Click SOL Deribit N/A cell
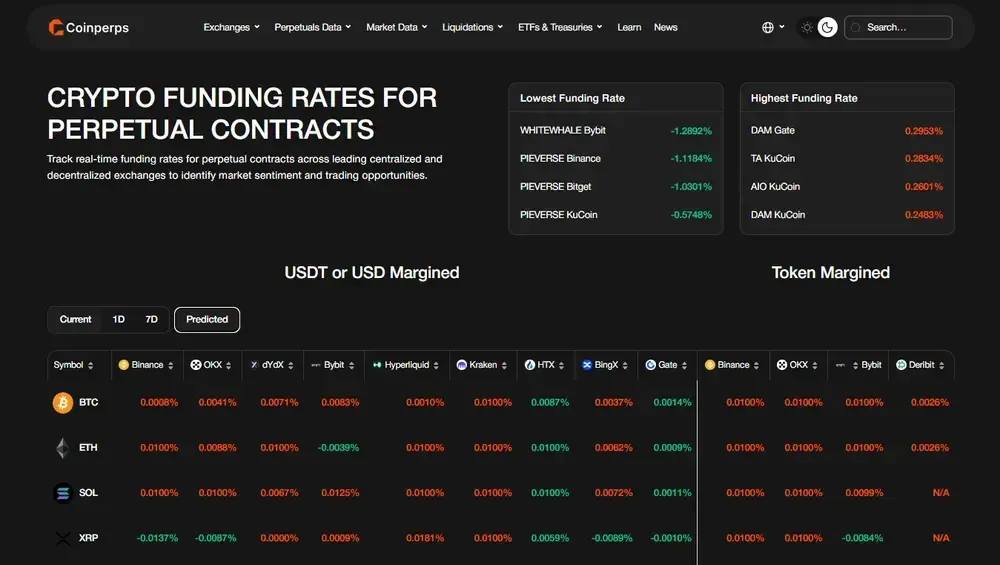 coord(941,493)
